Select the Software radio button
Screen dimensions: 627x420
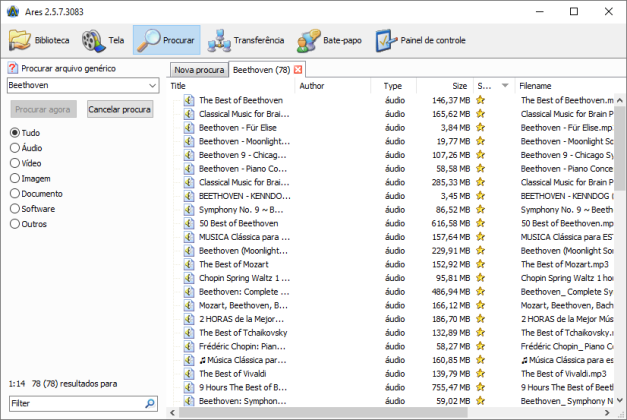click(15, 209)
